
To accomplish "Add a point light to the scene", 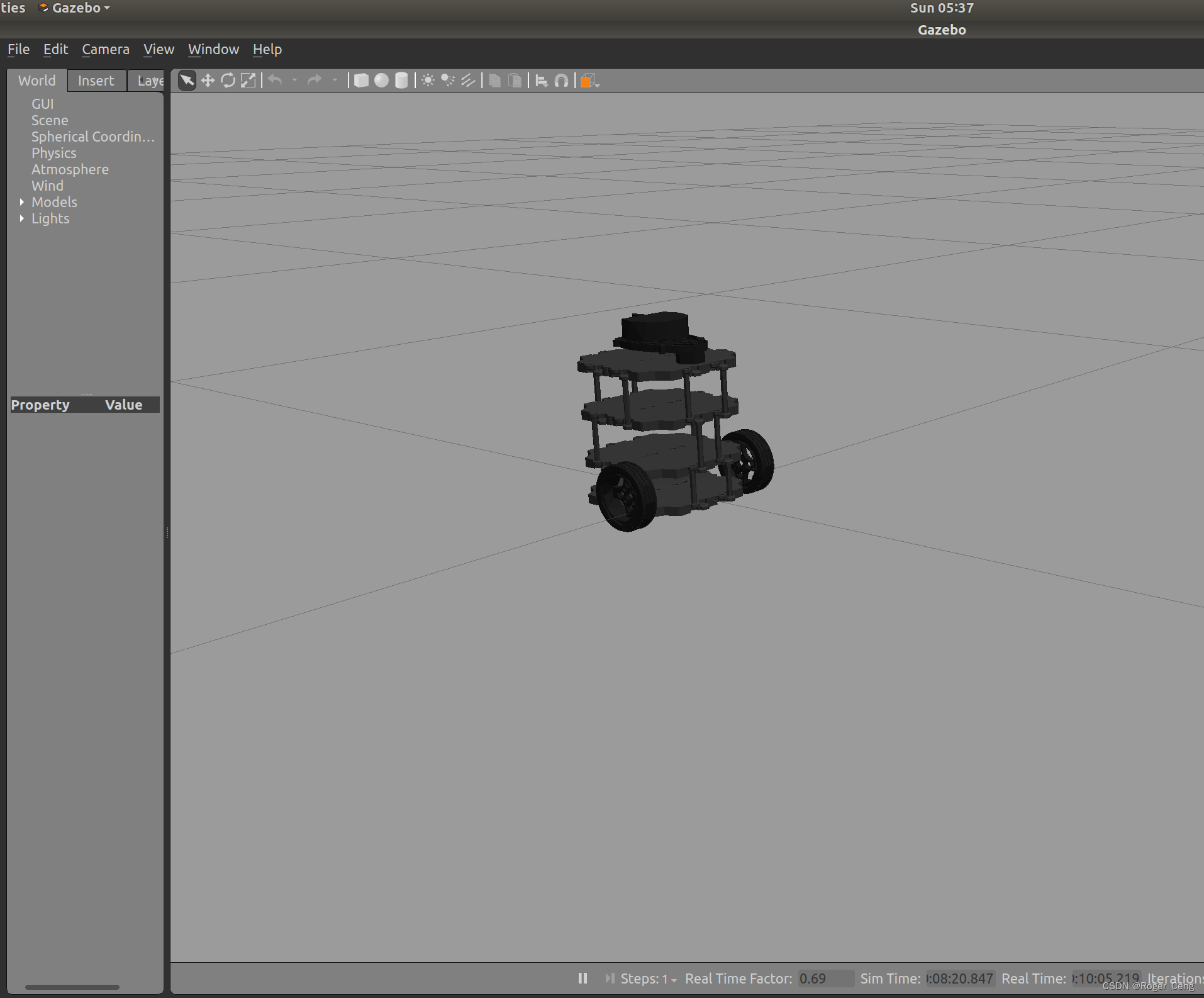I will coord(428,81).
